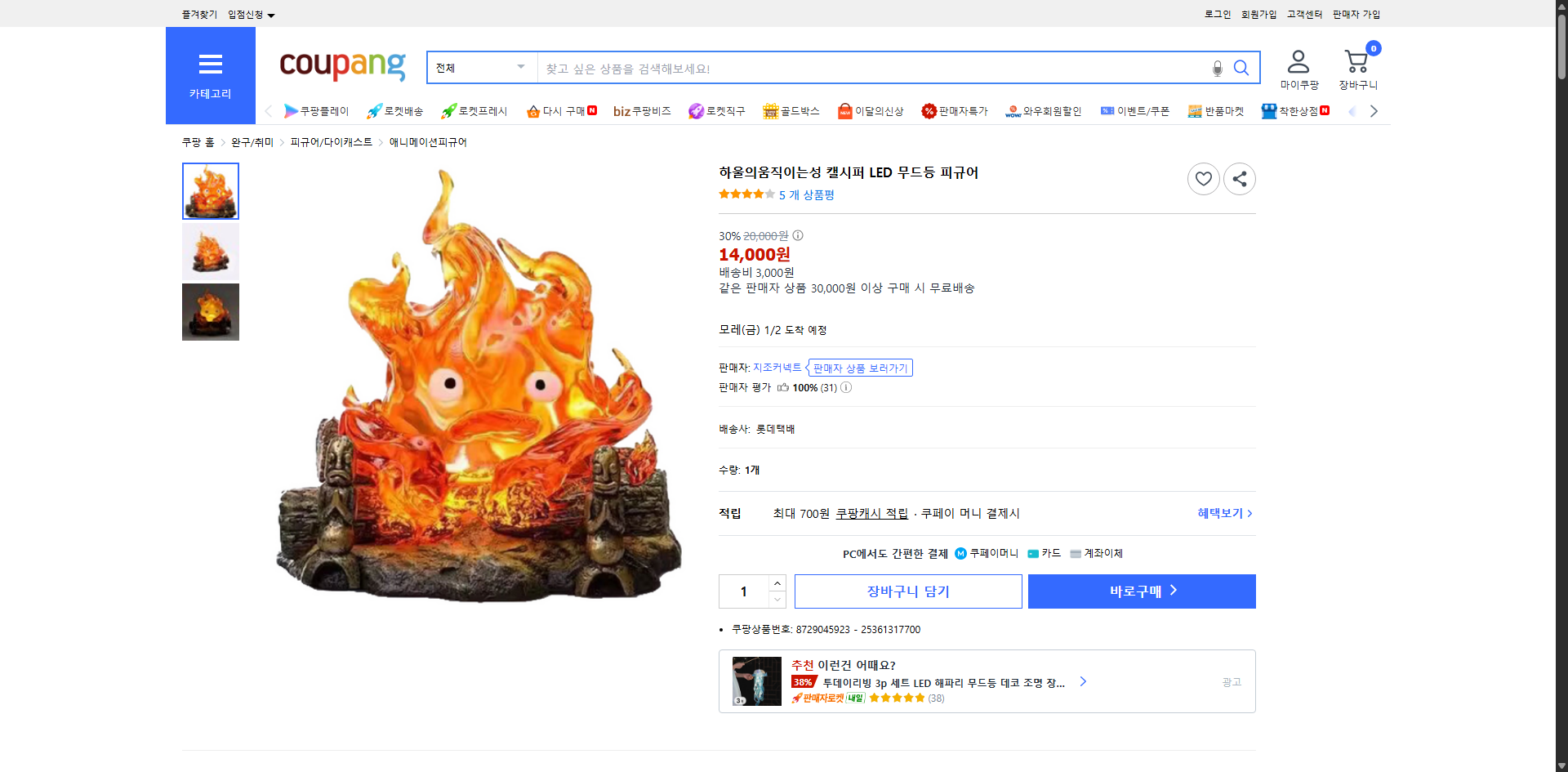
Task: Click the 바로구매 purchase button
Action: point(1141,591)
